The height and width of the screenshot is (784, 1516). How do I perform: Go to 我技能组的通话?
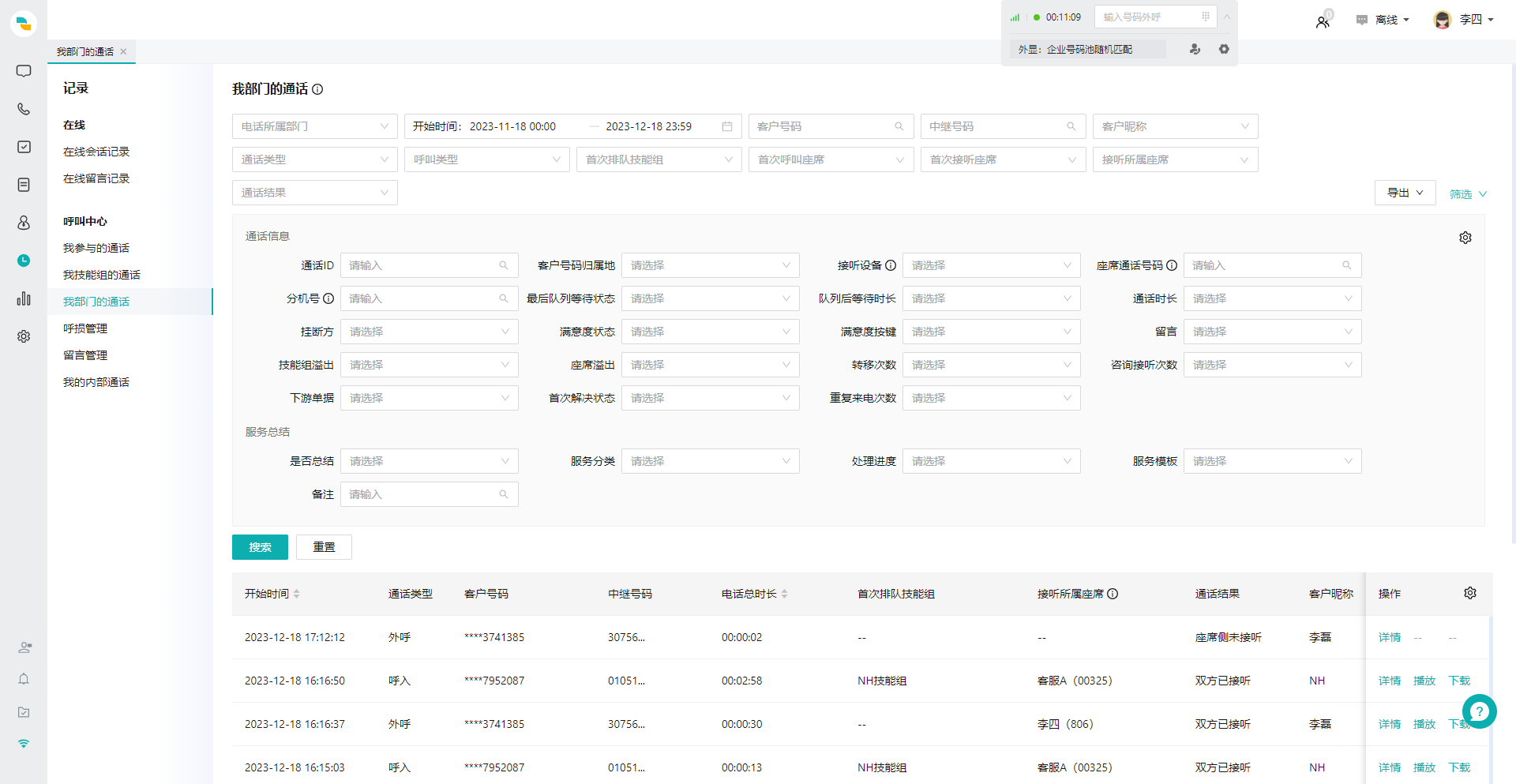pos(102,275)
